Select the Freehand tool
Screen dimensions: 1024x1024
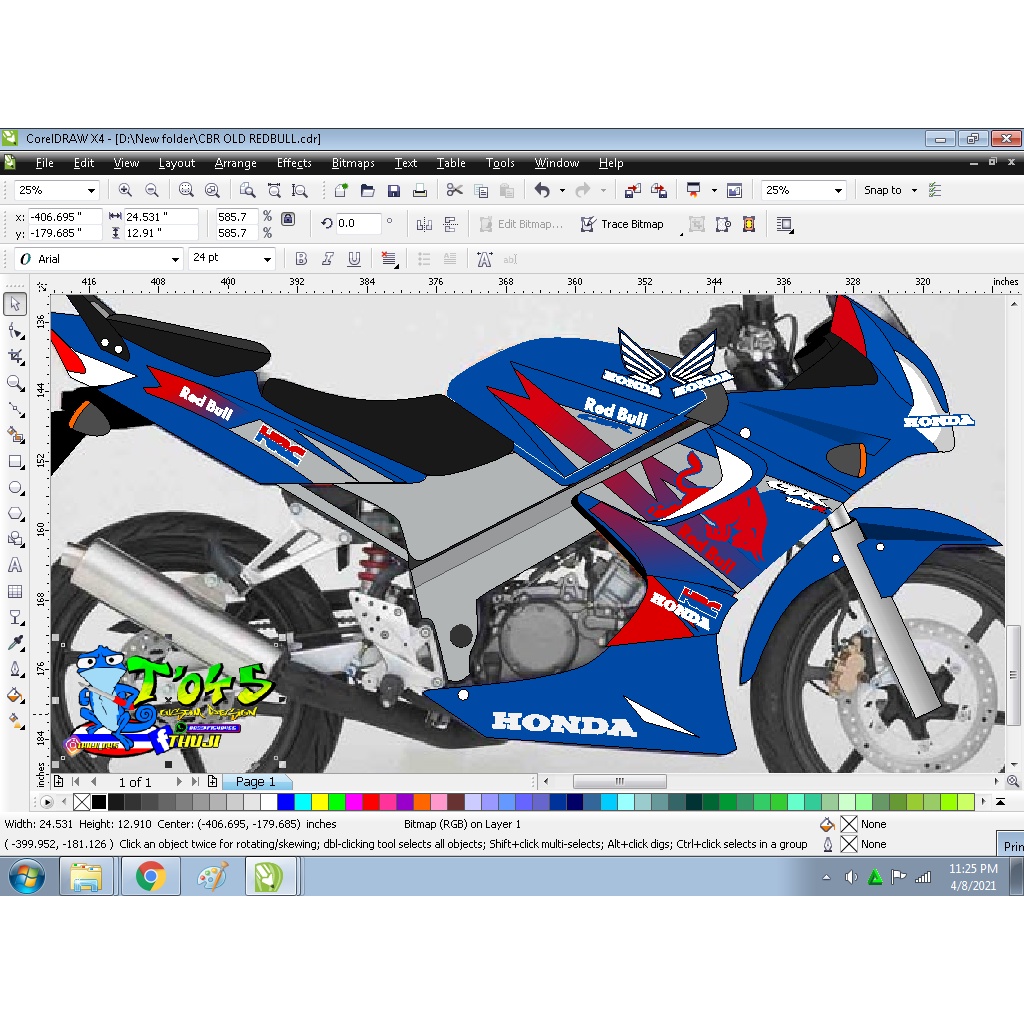coord(15,409)
